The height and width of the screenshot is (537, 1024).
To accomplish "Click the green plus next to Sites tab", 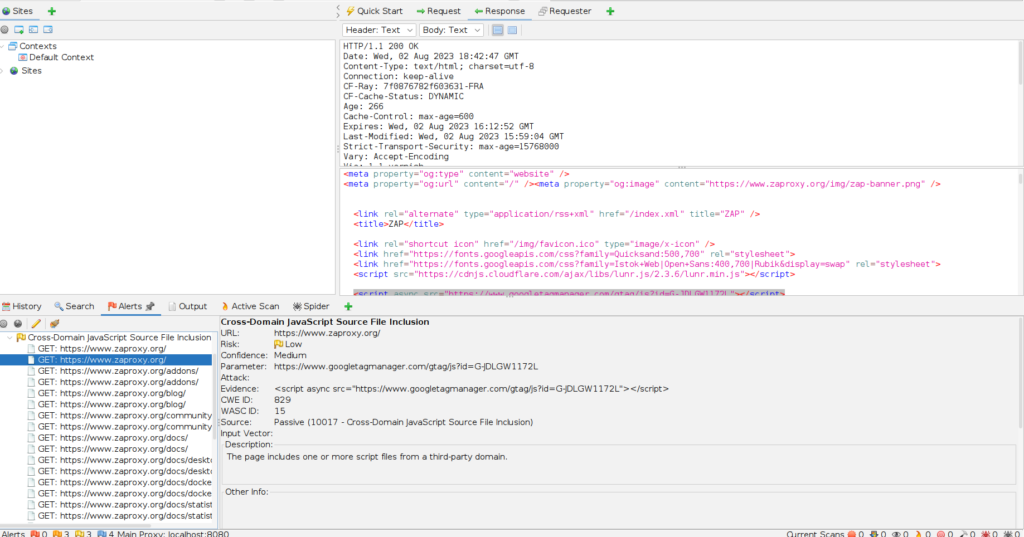I will (x=52, y=10).
